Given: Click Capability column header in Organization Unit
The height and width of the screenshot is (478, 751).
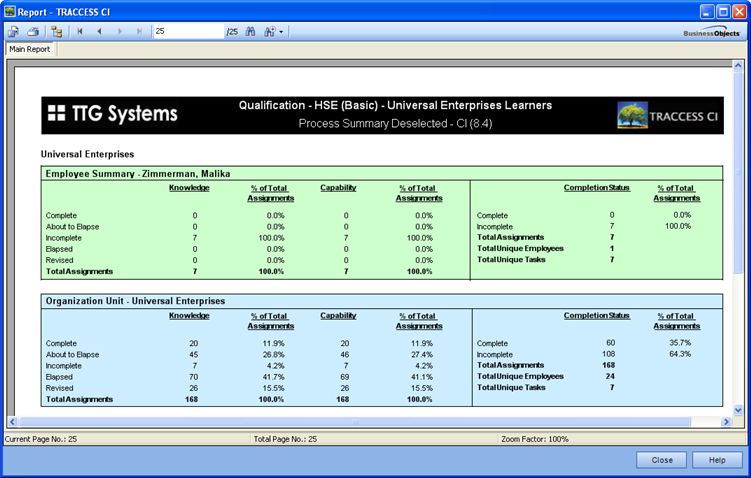Looking at the screenshot, I should pos(338,316).
